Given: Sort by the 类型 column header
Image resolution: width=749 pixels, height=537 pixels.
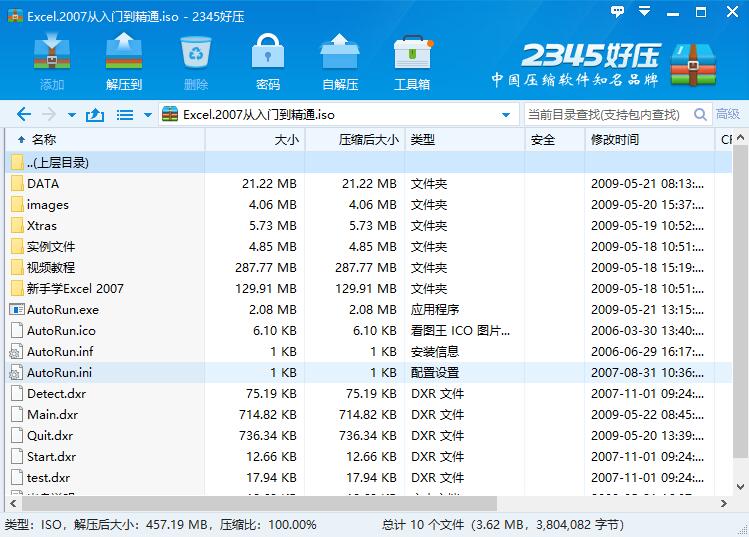Looking at the screenshot, I should click(x=465, y=140).
